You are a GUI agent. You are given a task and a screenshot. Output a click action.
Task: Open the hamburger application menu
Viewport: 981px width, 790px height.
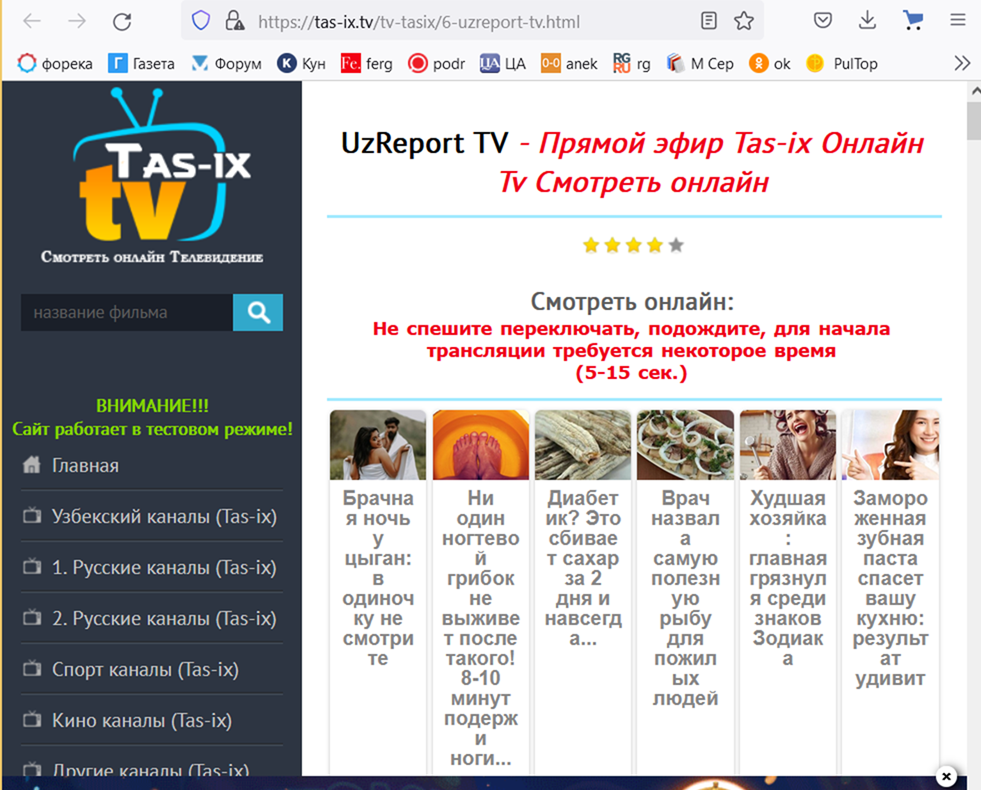(957, 21)
